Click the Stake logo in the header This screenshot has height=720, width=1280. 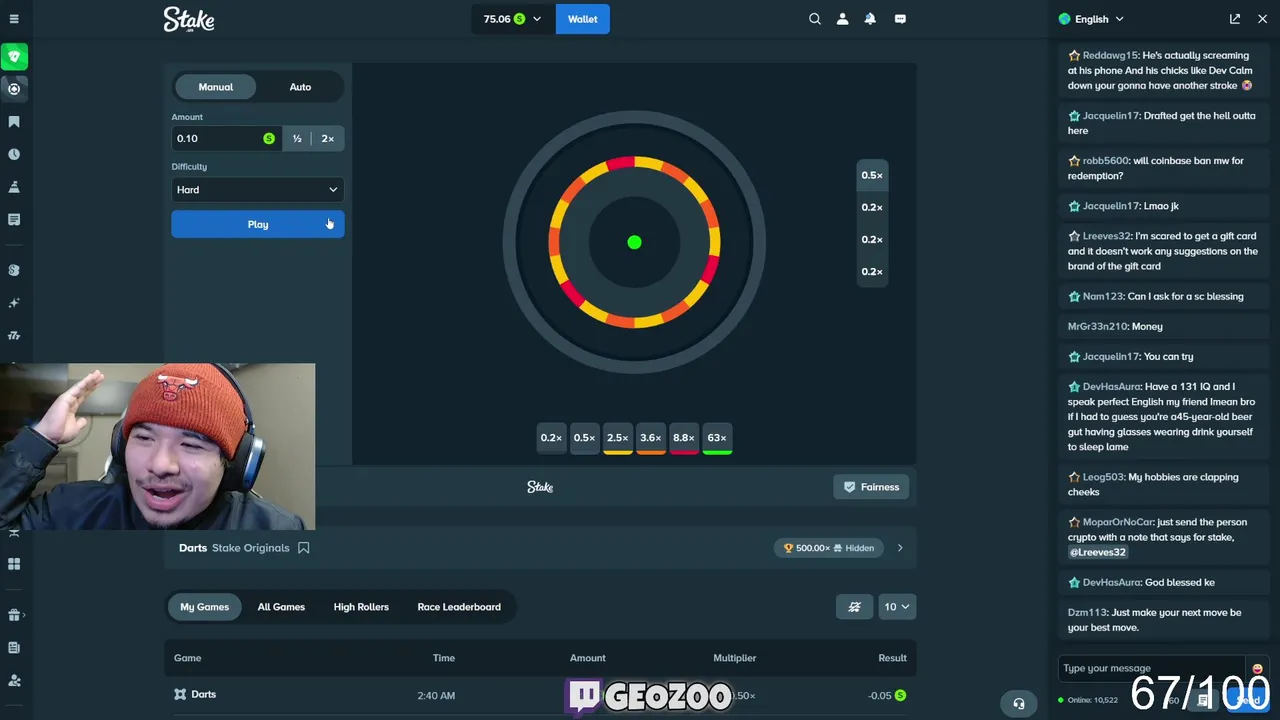189,19
